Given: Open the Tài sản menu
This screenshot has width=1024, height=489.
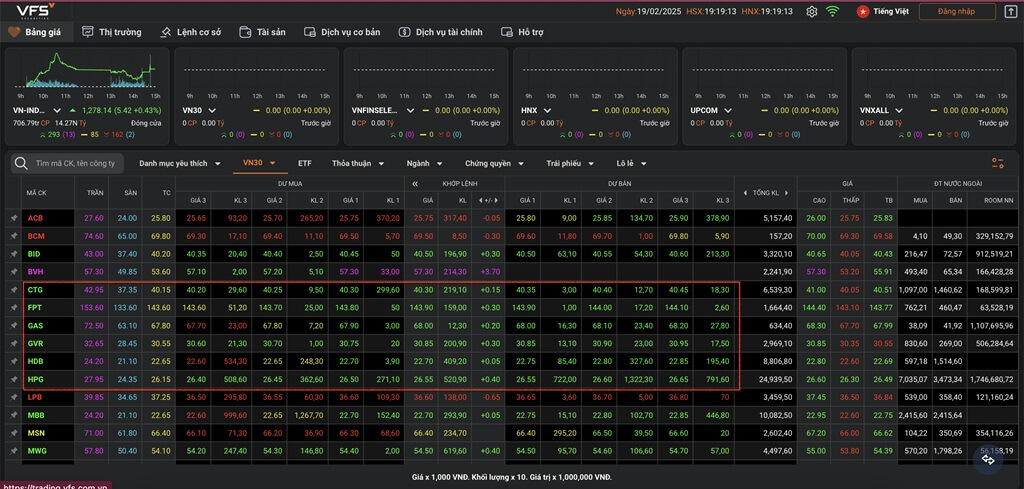Looking at the screenshot, I should (x=263, y=32).
